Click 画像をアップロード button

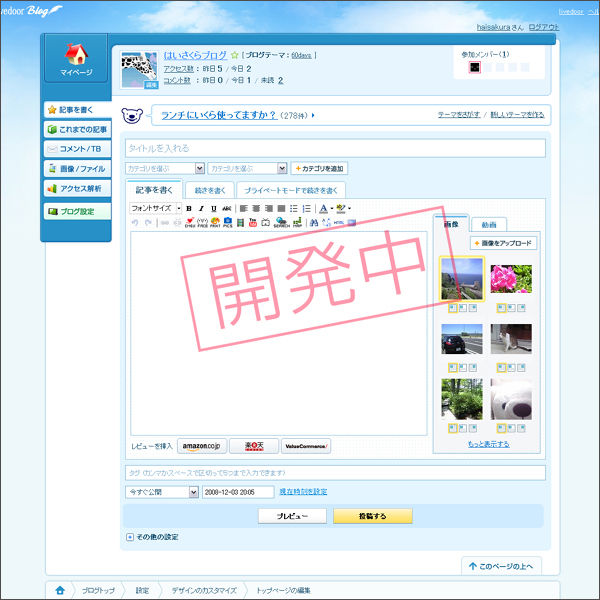point(503,243)
